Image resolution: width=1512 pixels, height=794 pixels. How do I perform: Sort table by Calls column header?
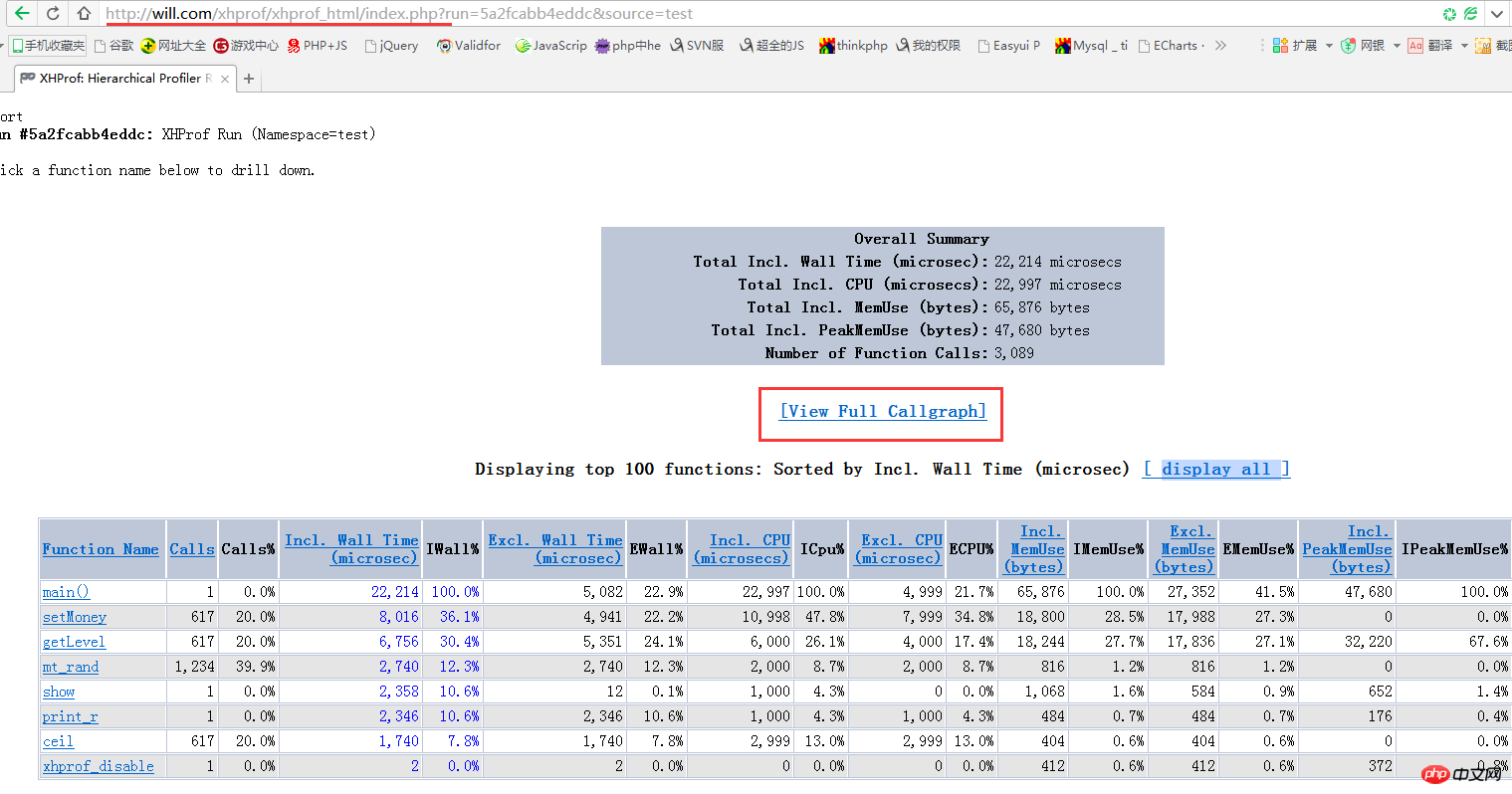coord(191,549)
